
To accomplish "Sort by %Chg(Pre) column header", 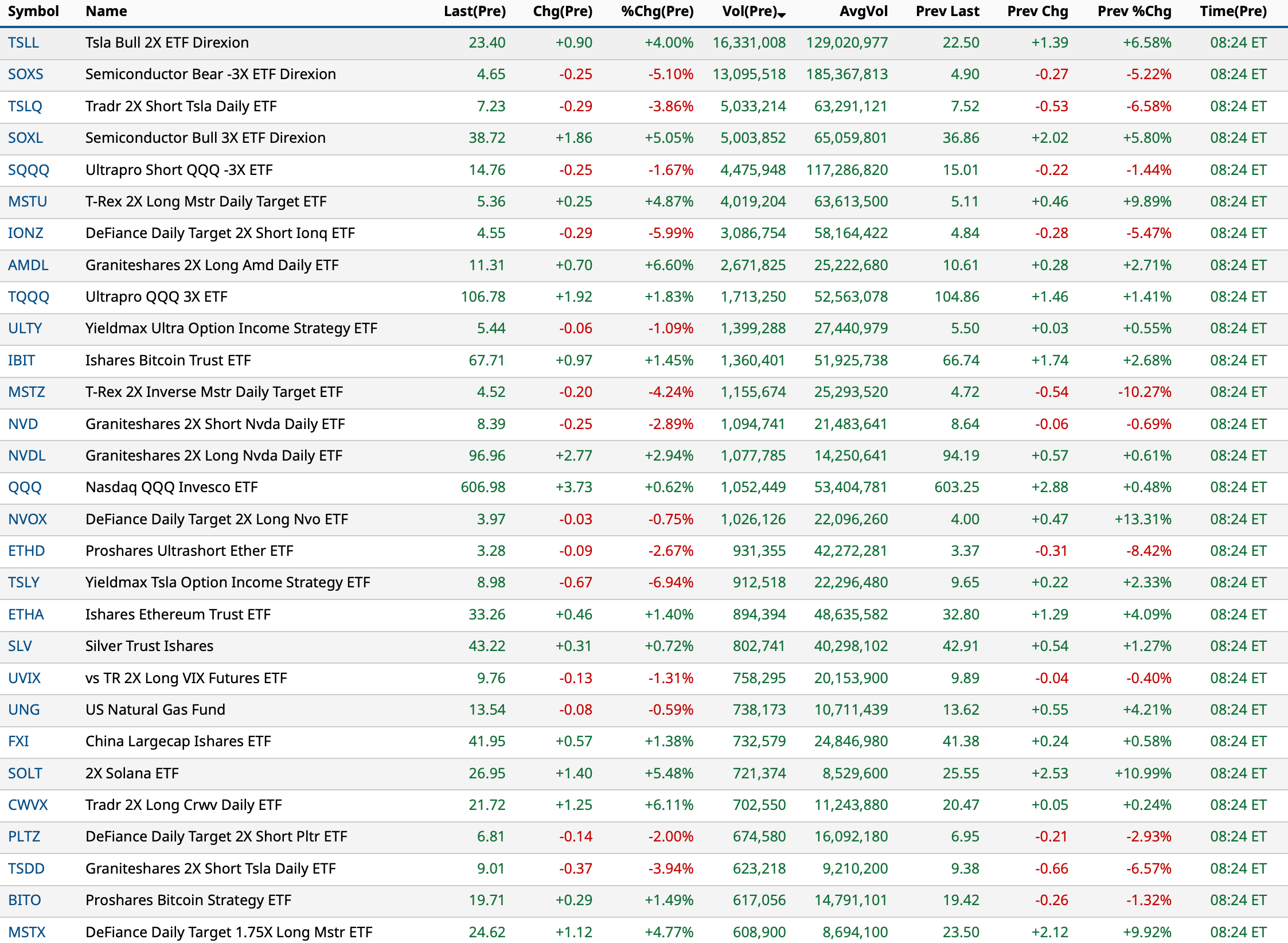I will pyautogui.click(x=657, y=11).
